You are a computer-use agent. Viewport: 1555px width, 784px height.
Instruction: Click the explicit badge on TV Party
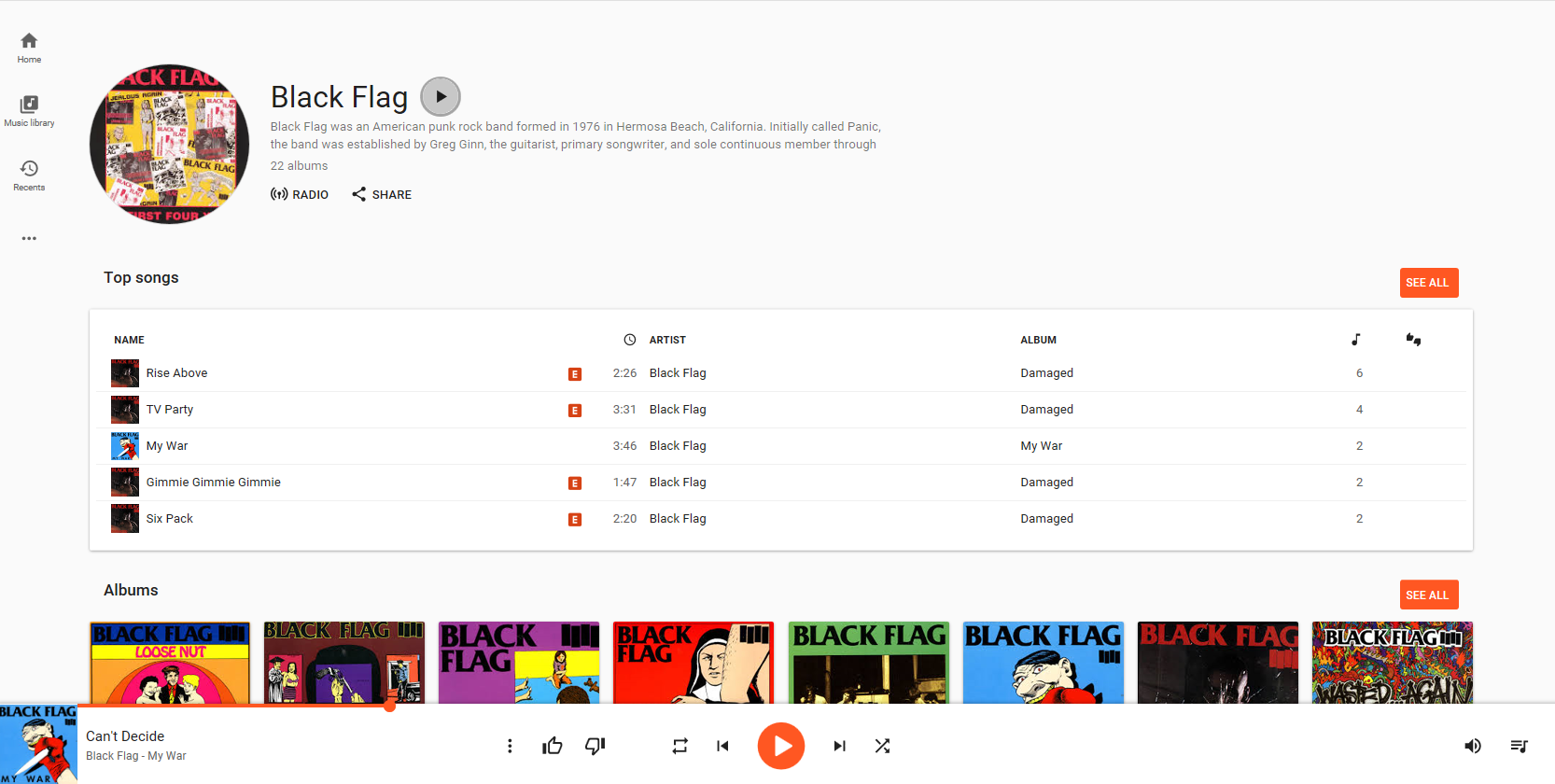click(575, 411)
